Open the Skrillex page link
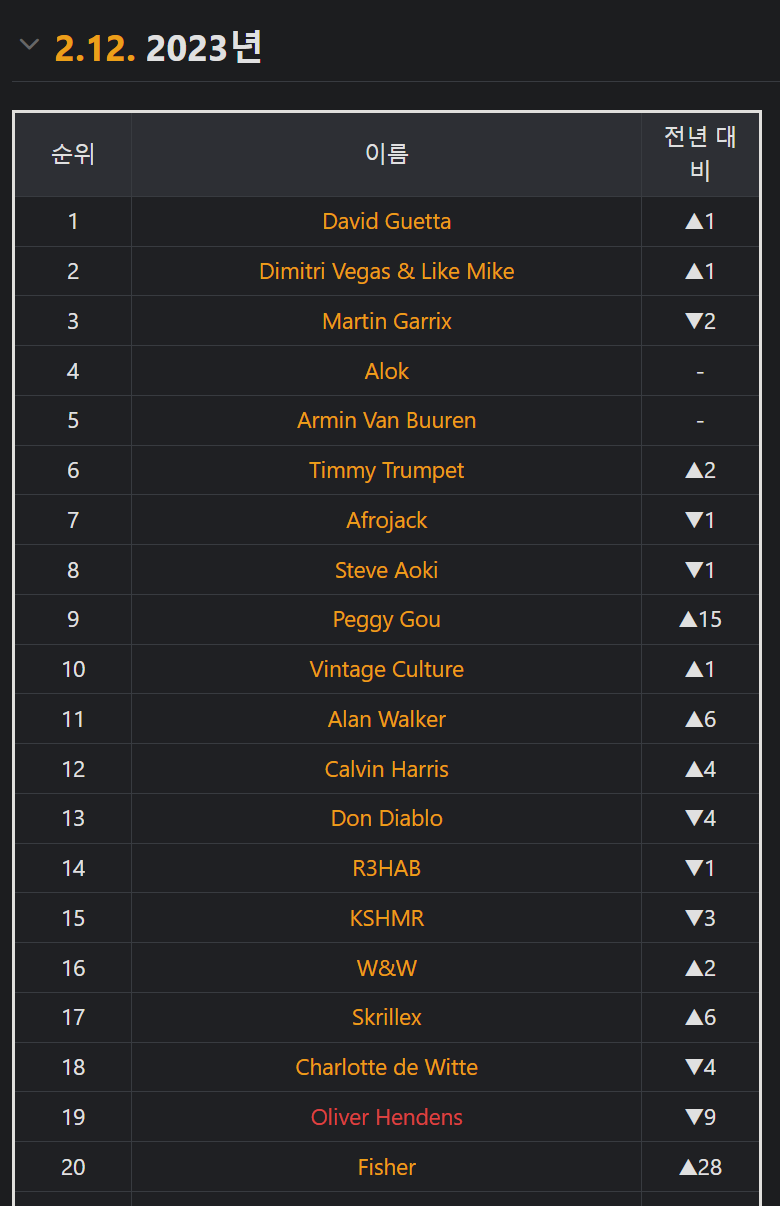Image resolution: width=780 pixels, height=1206 pixels. tap(386, 1017)
